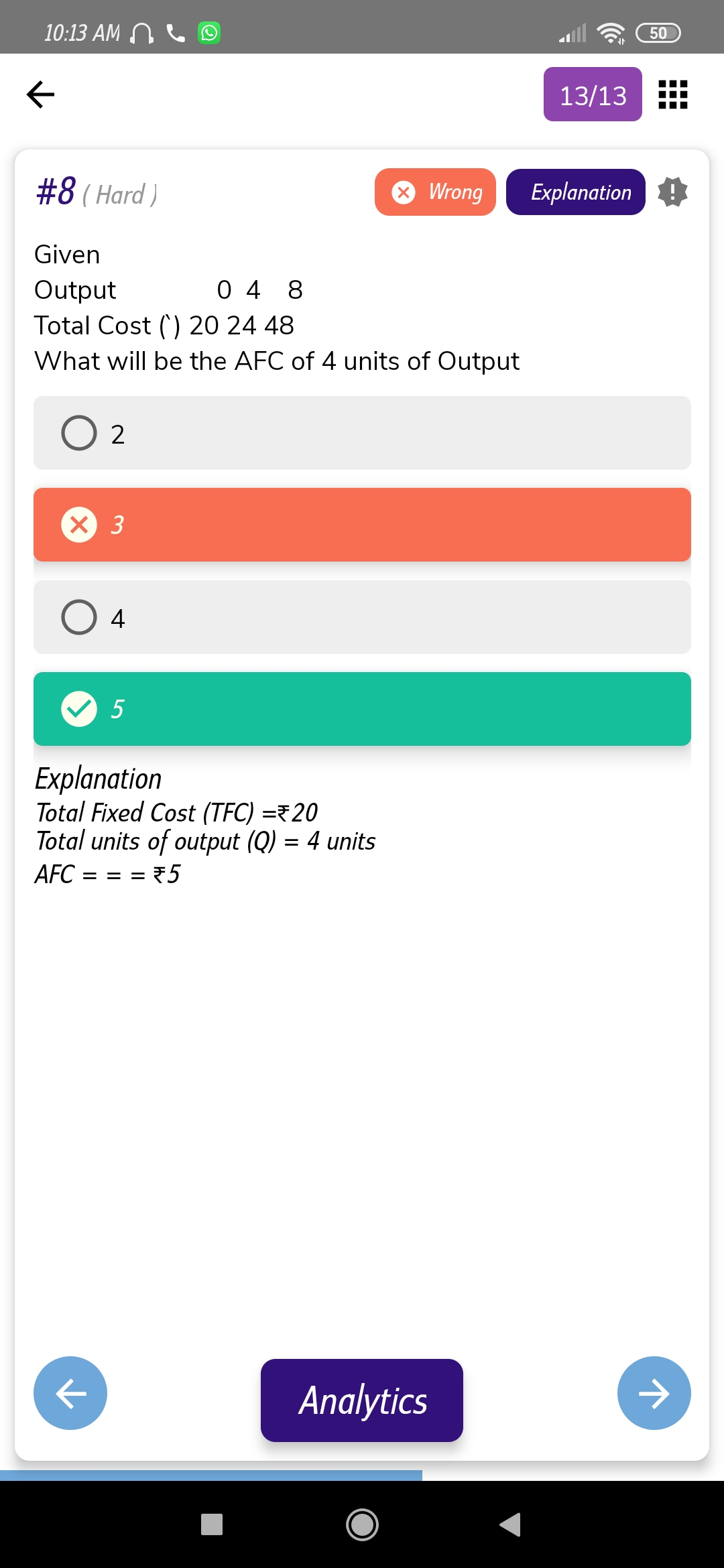724x1568 pixels.
Task: Open the question grid icon
Action: pyautogui.click(x=672, y=94)
